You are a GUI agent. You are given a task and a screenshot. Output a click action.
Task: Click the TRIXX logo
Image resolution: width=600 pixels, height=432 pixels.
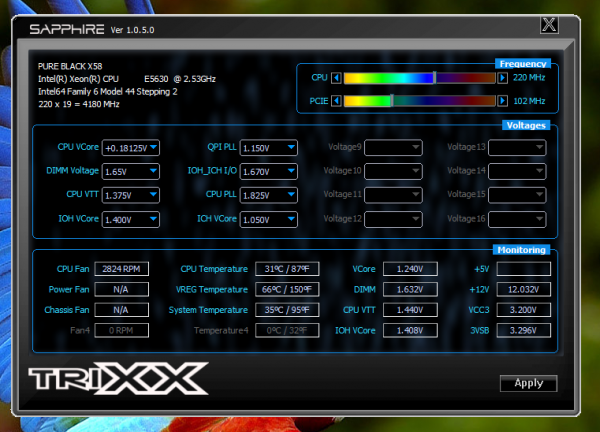tap(119, 378)
